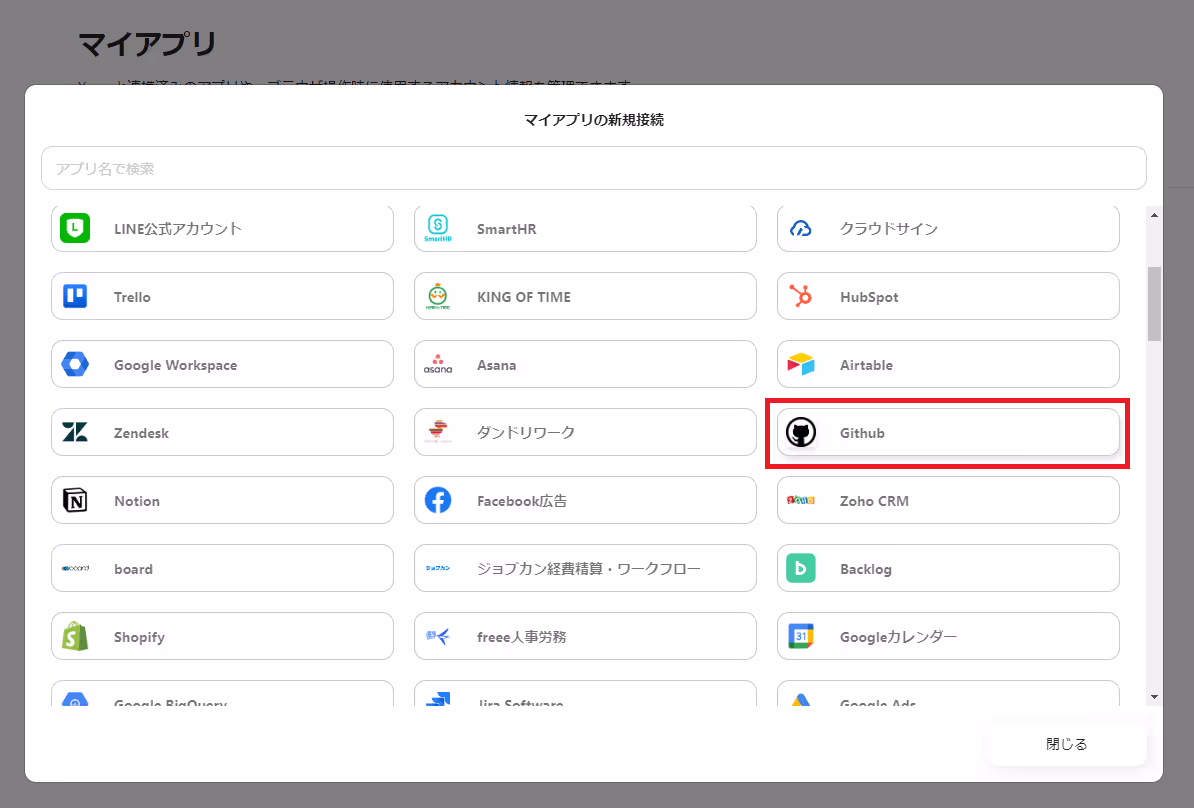Select the Notion text label
Screen dimensions: 1194x808
[136, 501]
